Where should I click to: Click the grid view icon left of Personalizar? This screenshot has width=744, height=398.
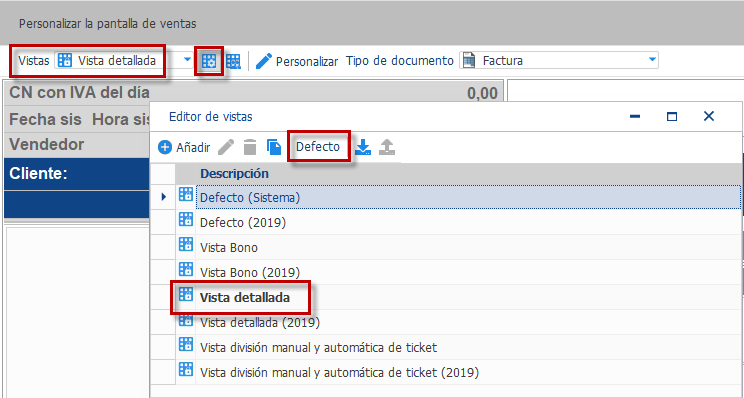coord(233,61)
